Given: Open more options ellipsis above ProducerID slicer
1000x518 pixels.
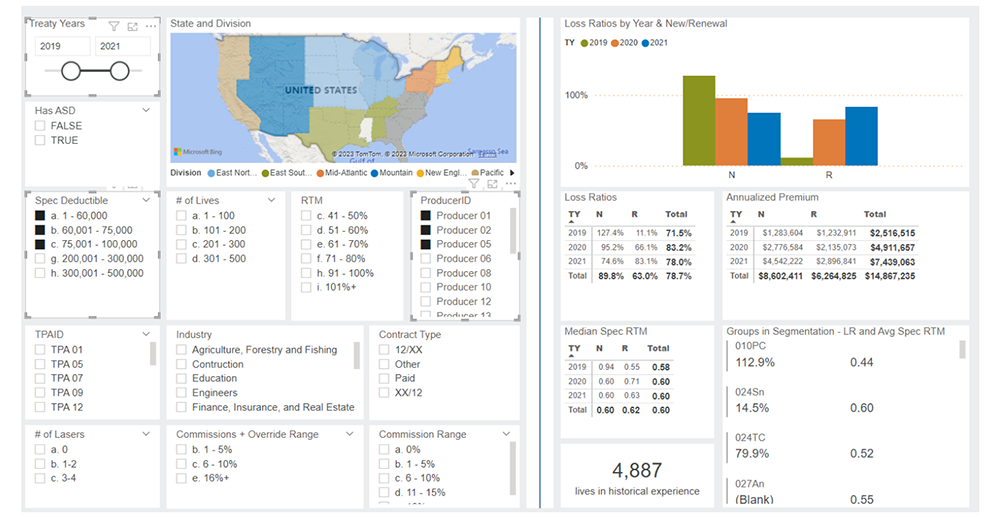Looking at the screenshot, I should click(x=511, y=184).
